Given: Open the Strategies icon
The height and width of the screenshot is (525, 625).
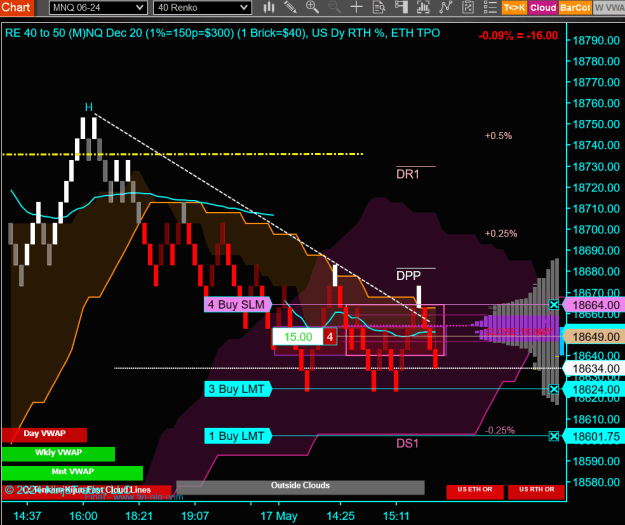Looking at the screenshot, I should [468, 7].
